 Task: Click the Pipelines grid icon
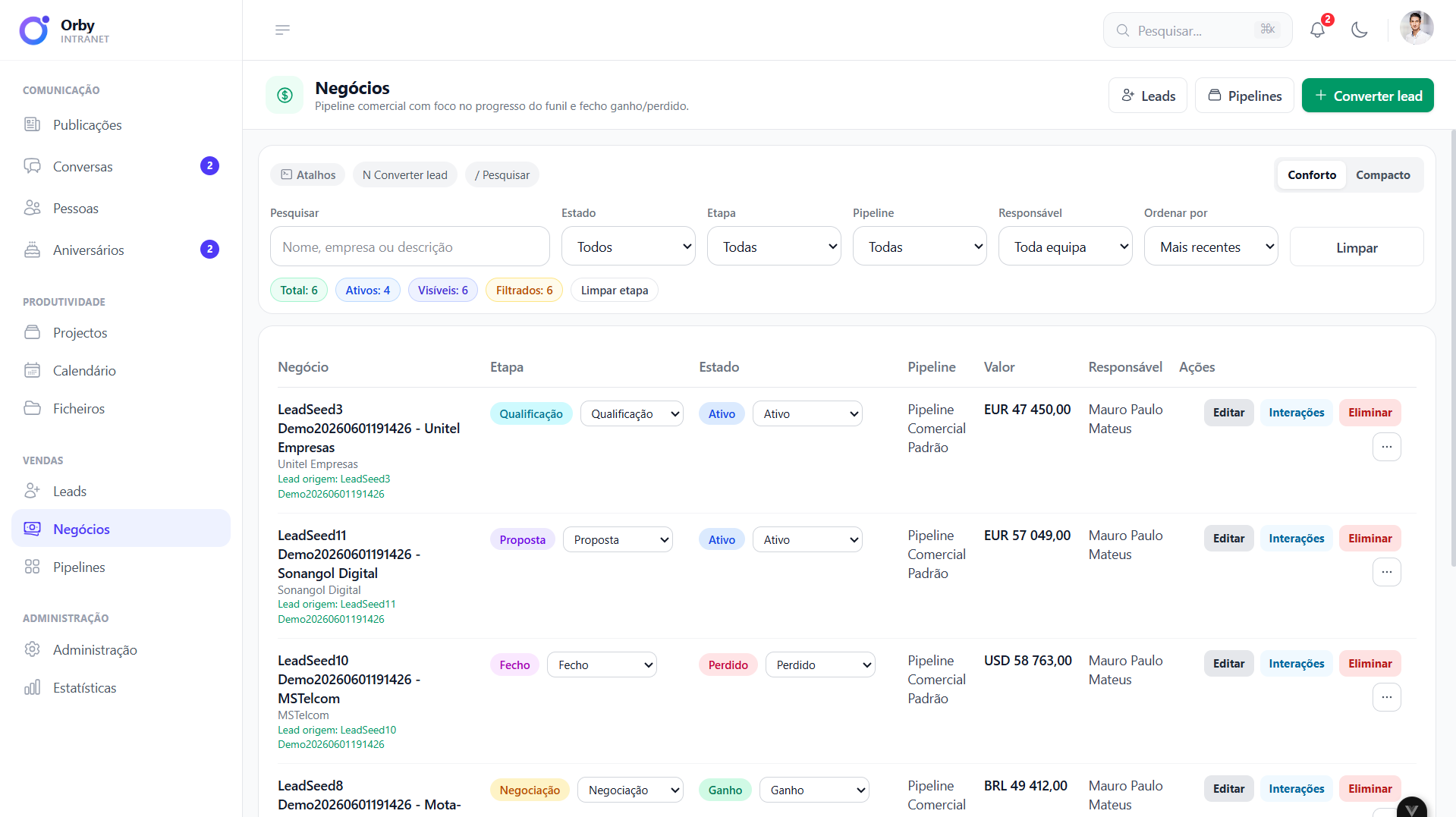(32, 567)
